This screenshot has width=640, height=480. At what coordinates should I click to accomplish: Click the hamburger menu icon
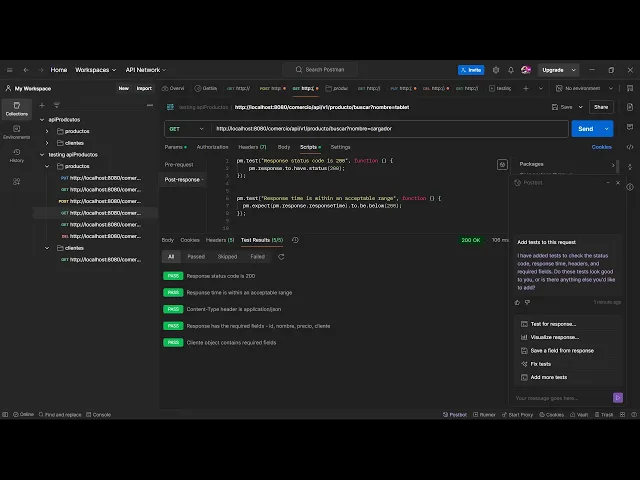point(9,70)
